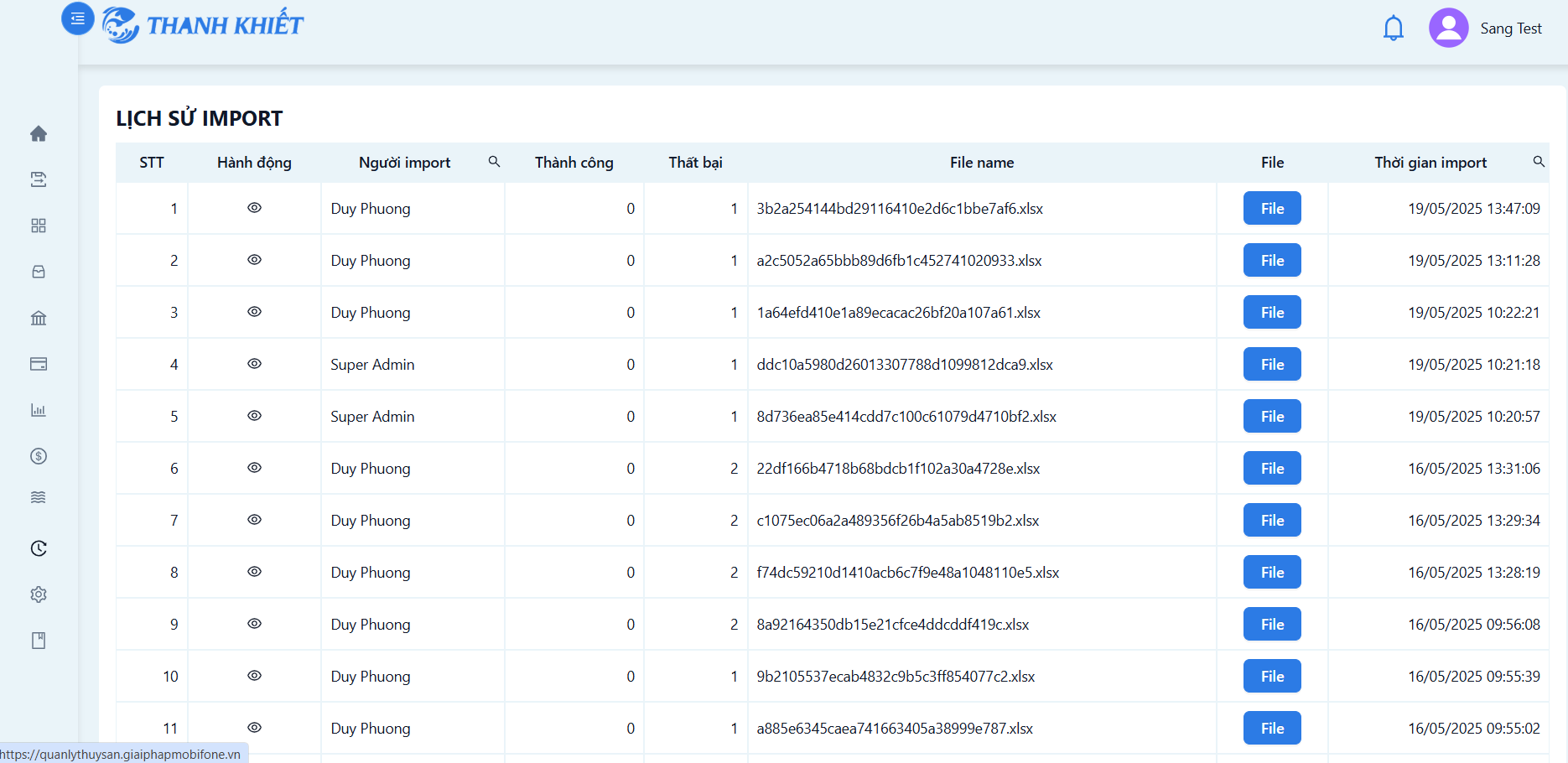View details of import row 4
The width and height of the screenshot is (1568, 763).
(x=254, y=364)
